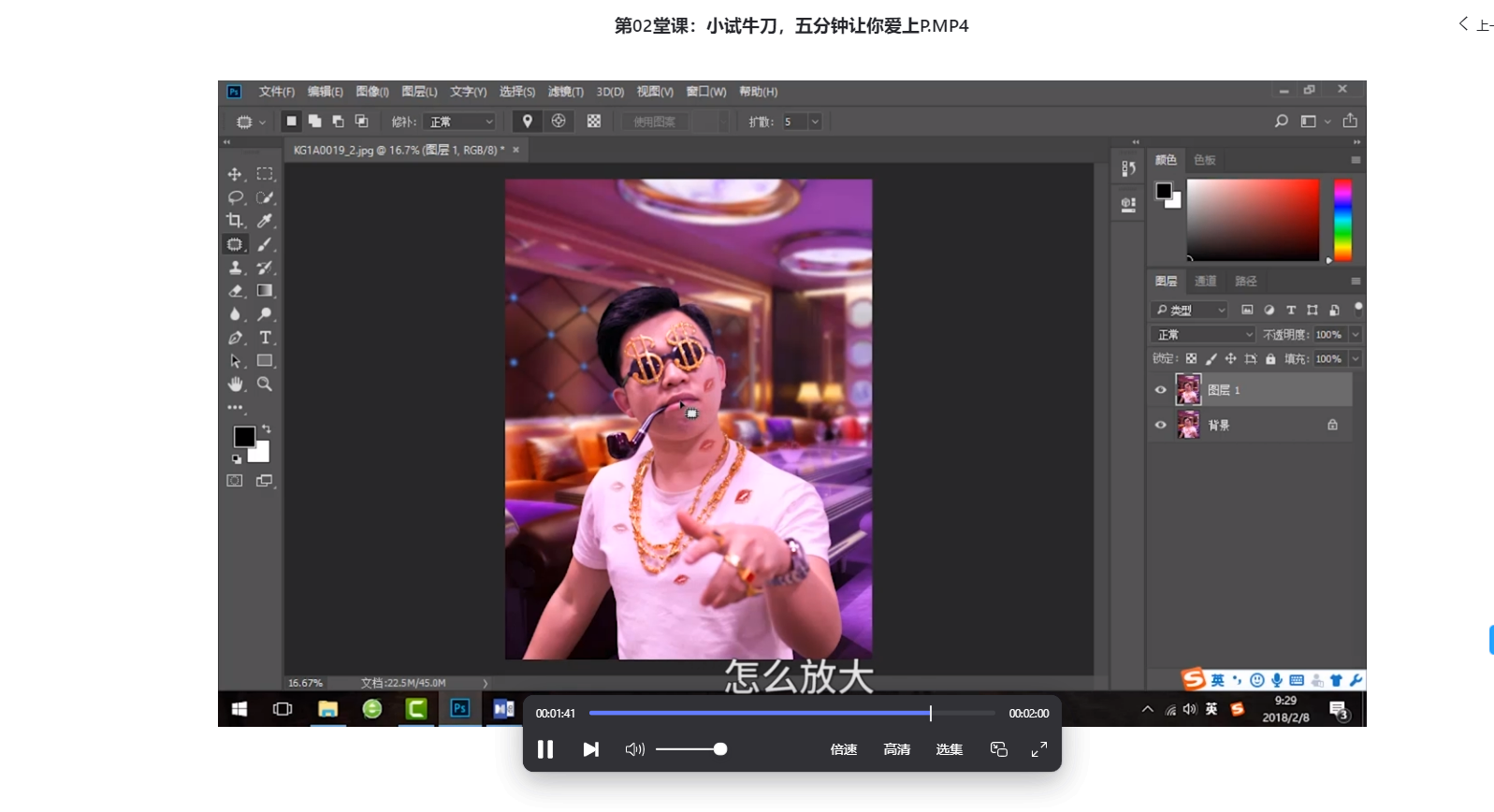Activate the Hand tool
The width and height of the screenshot is (1494, 812).
[x=235, y=384]
